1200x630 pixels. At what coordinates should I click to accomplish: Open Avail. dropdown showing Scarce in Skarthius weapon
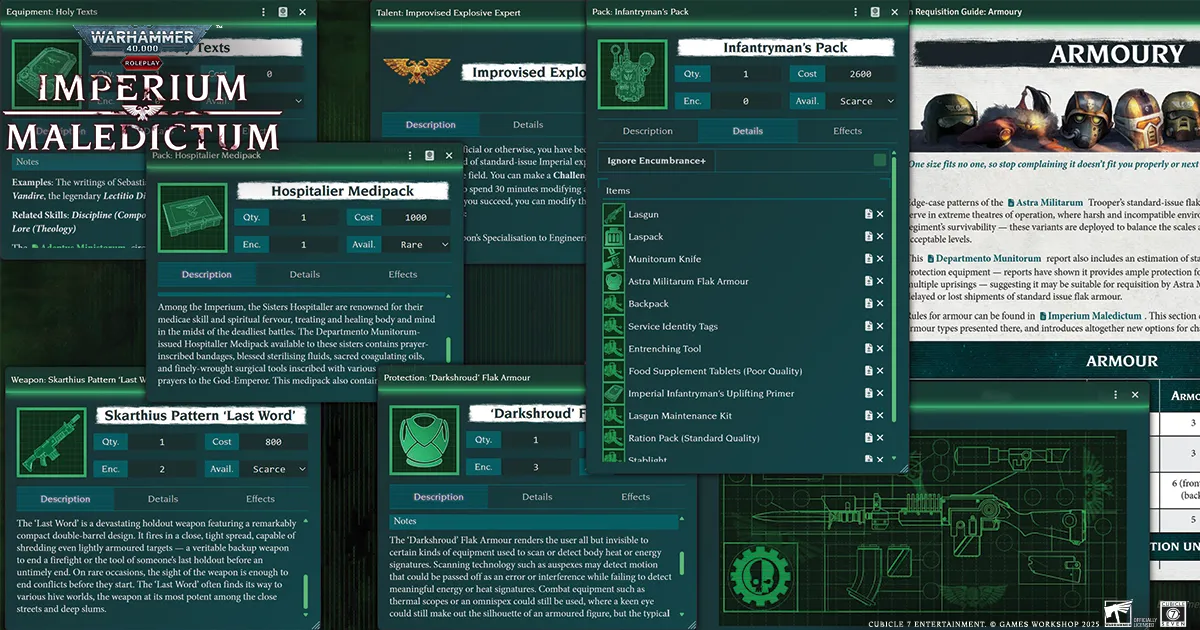coord(275,469)
